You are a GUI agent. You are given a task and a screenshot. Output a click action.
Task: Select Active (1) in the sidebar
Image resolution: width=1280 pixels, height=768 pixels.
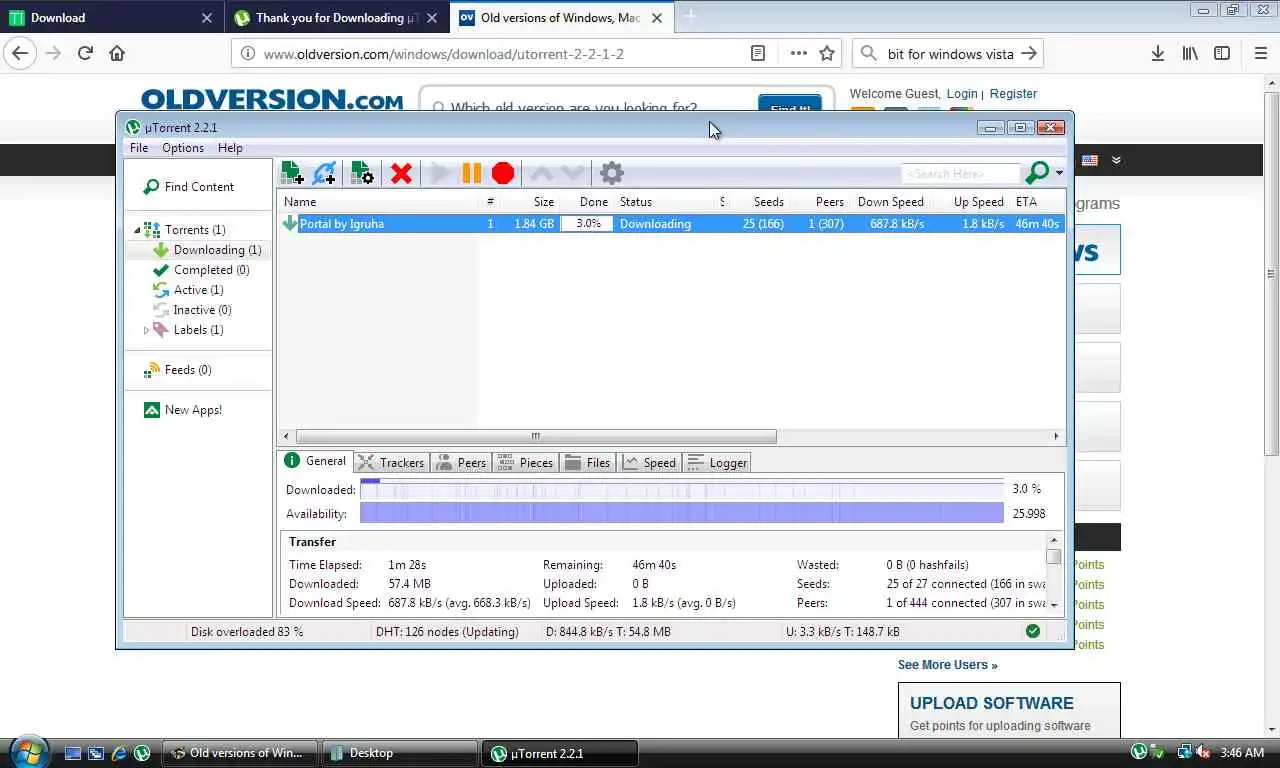click(x=188, y=290)
